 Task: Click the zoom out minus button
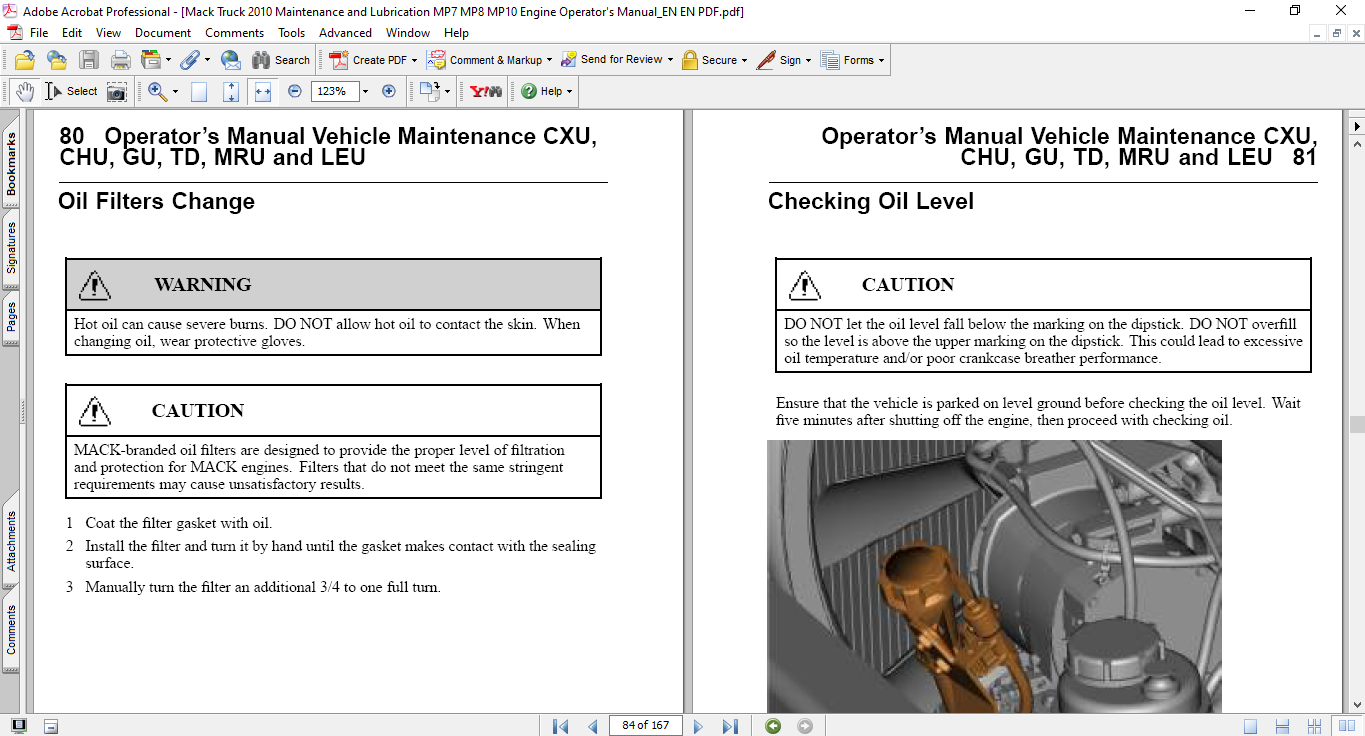coord(295,91)
